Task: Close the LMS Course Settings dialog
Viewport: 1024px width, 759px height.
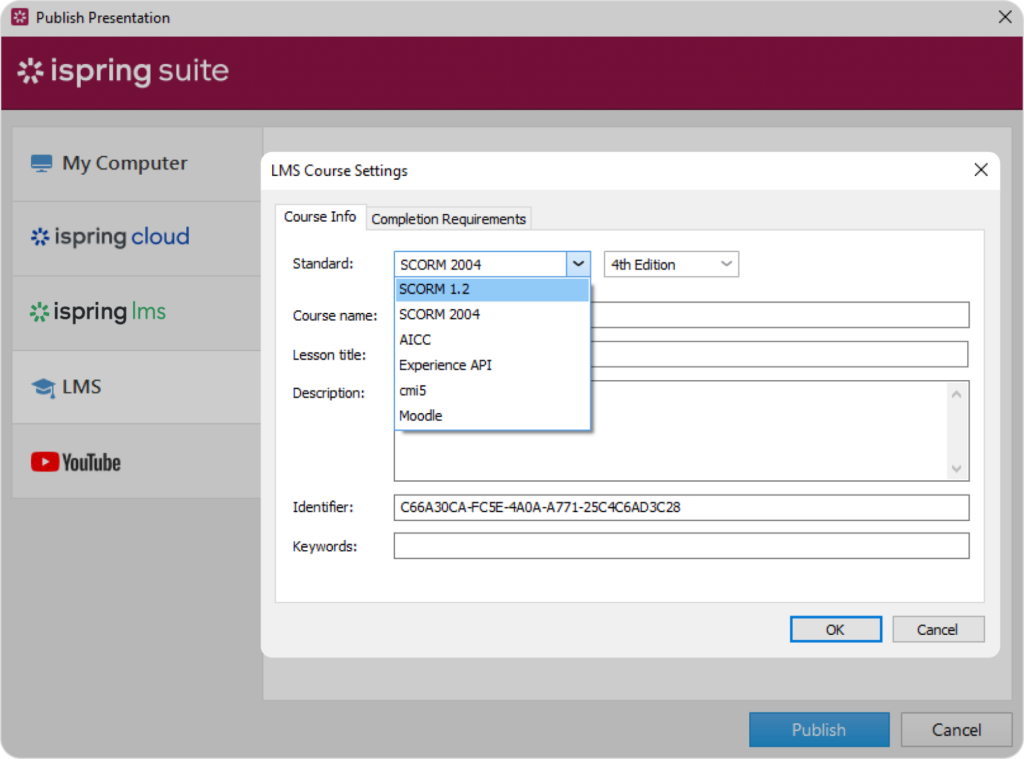Action: (980, 170)
